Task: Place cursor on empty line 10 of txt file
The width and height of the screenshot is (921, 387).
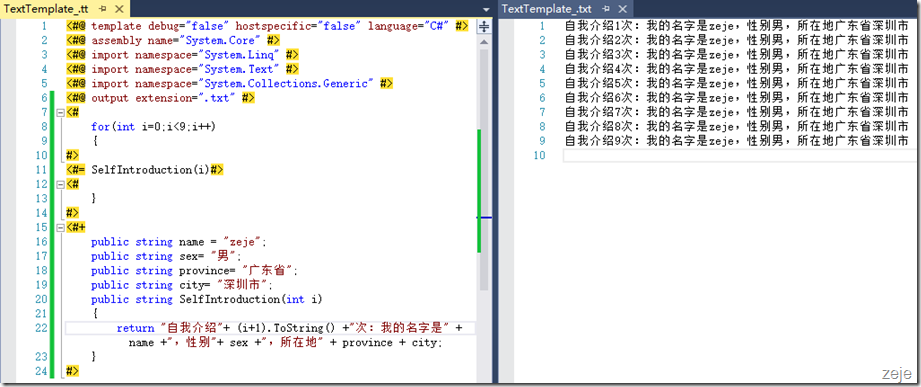Action: (741, 156)
